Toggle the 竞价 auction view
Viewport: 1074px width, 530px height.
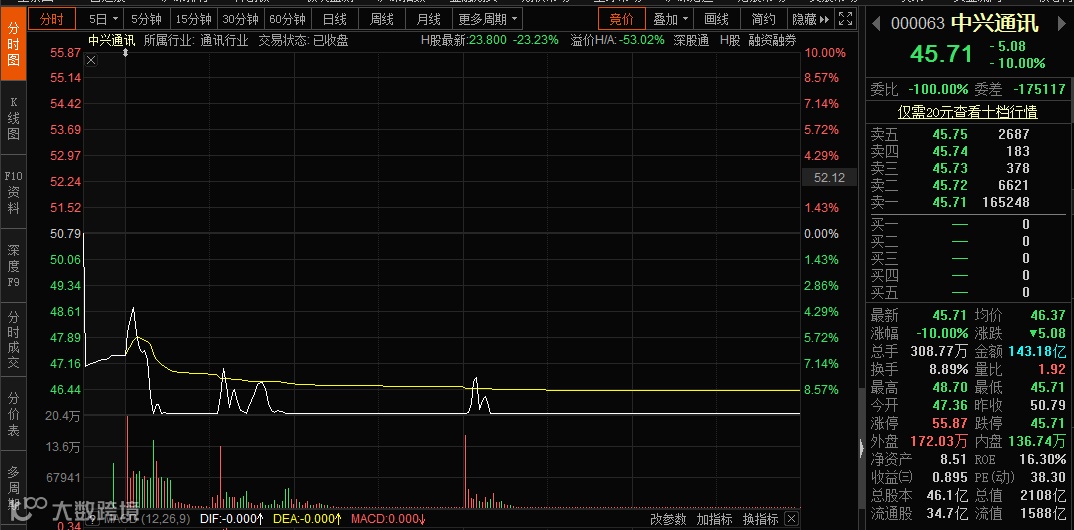621,19
